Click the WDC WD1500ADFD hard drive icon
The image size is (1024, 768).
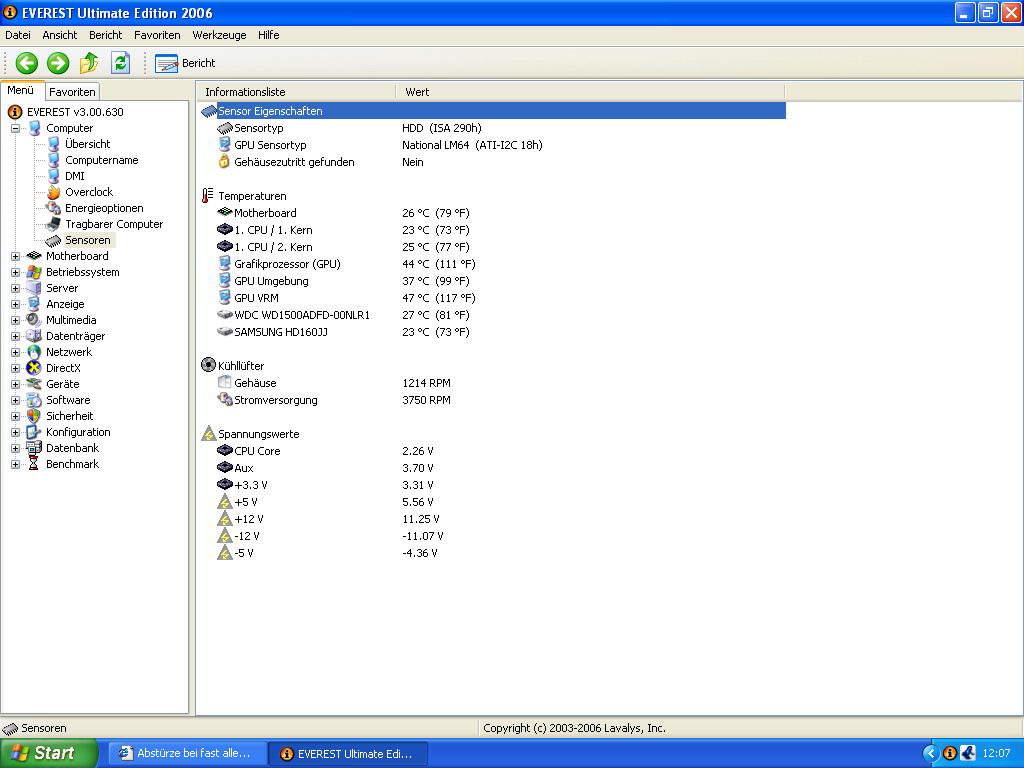click(x=225, y=315)
